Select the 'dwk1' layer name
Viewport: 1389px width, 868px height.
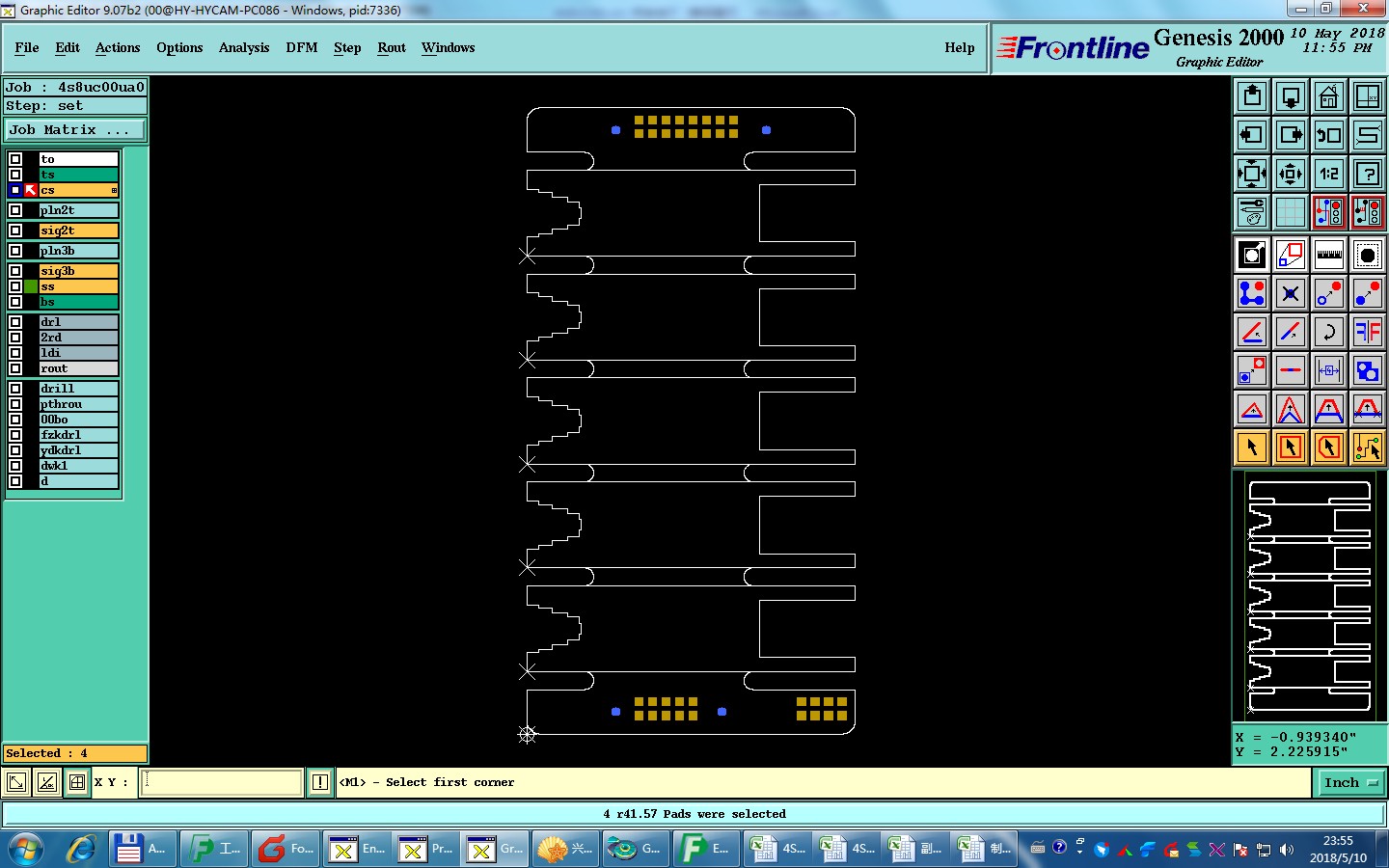tap(78, 466)
